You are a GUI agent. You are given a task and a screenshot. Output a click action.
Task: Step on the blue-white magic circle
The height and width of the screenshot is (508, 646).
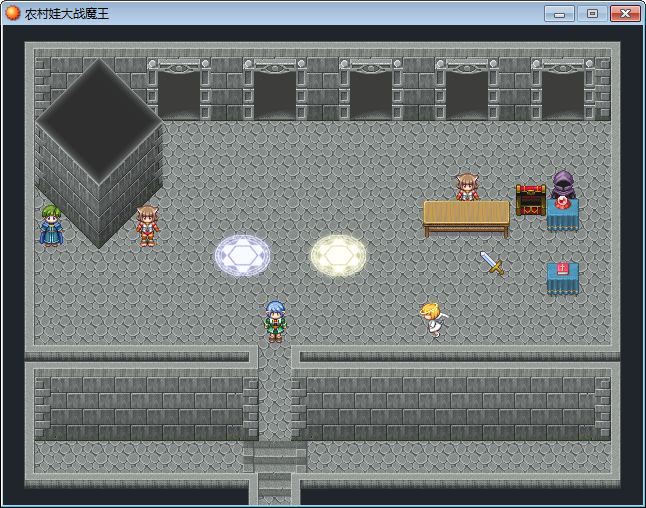click(242, 255)
